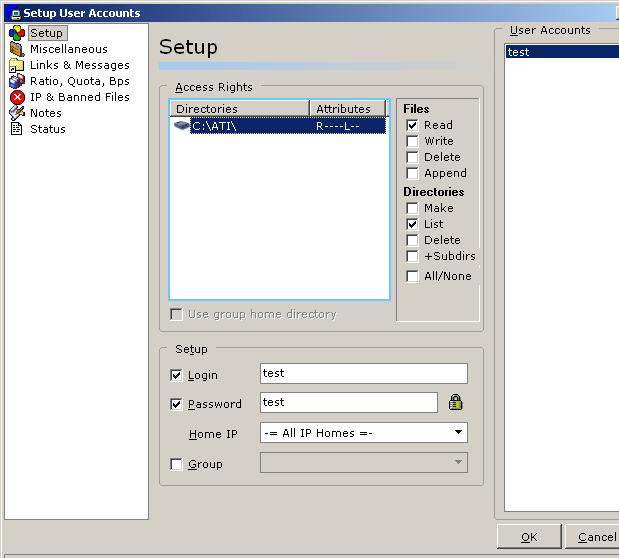The width and height of the screenshot is (619, 558).
Task: Open the Miscellaneous page
Action: coord(69,49)
